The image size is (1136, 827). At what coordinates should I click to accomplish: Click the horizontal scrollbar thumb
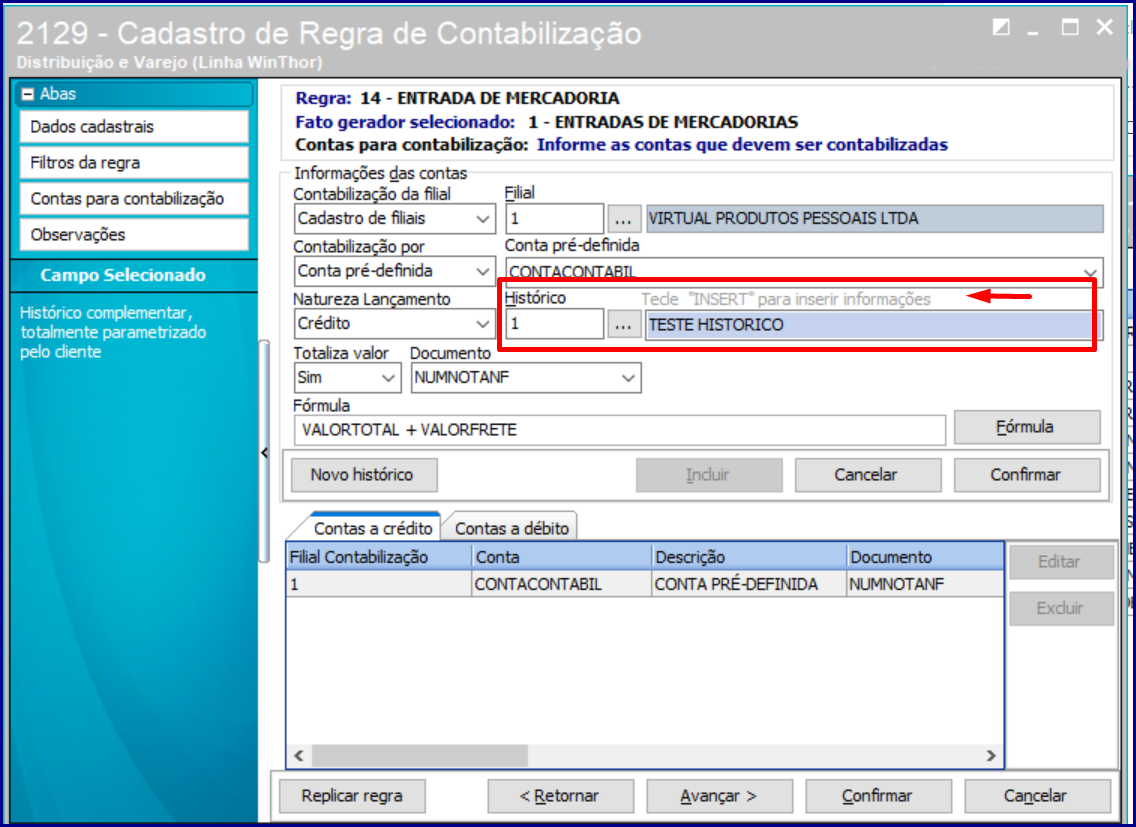(420, 755)
